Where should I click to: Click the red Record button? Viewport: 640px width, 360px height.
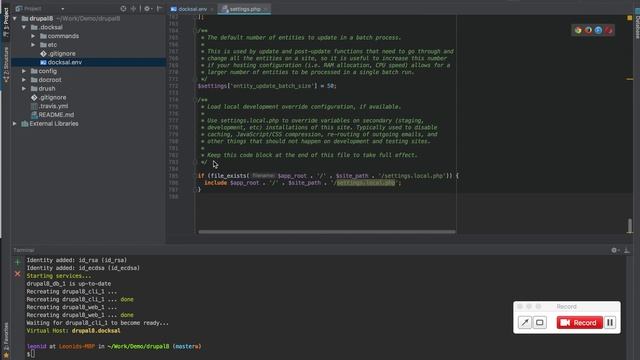580,322
